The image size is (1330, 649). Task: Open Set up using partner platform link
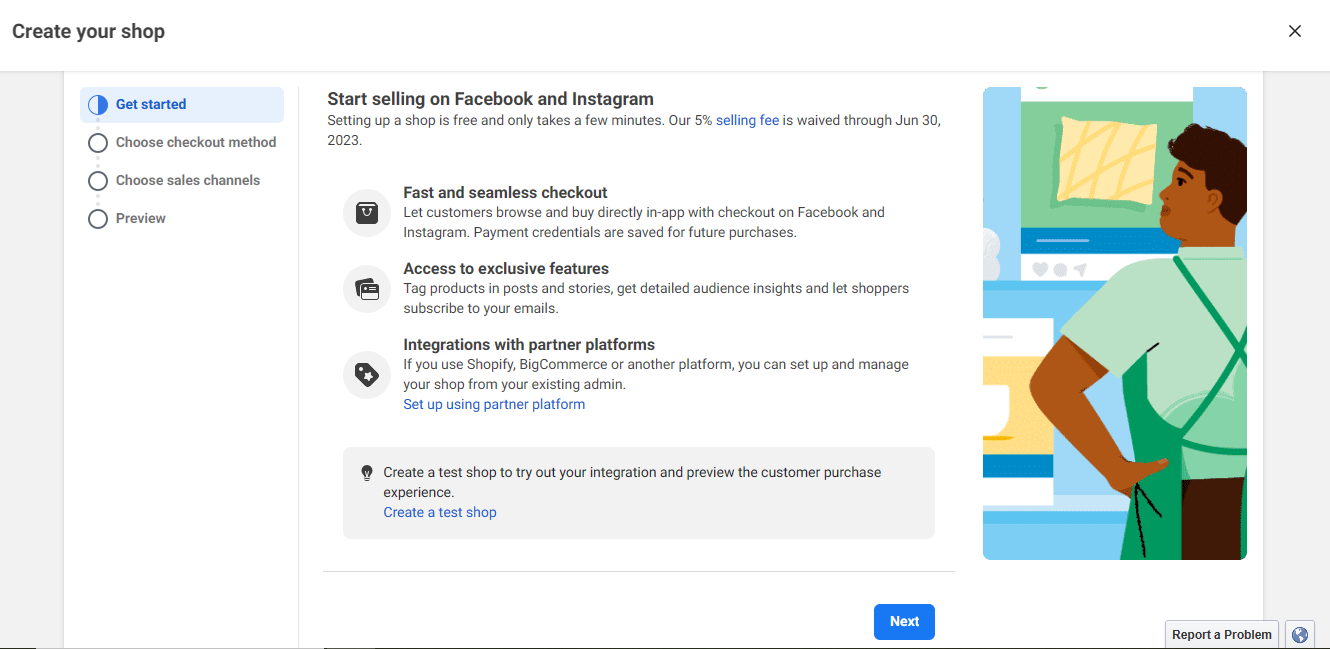pos(494,404)
